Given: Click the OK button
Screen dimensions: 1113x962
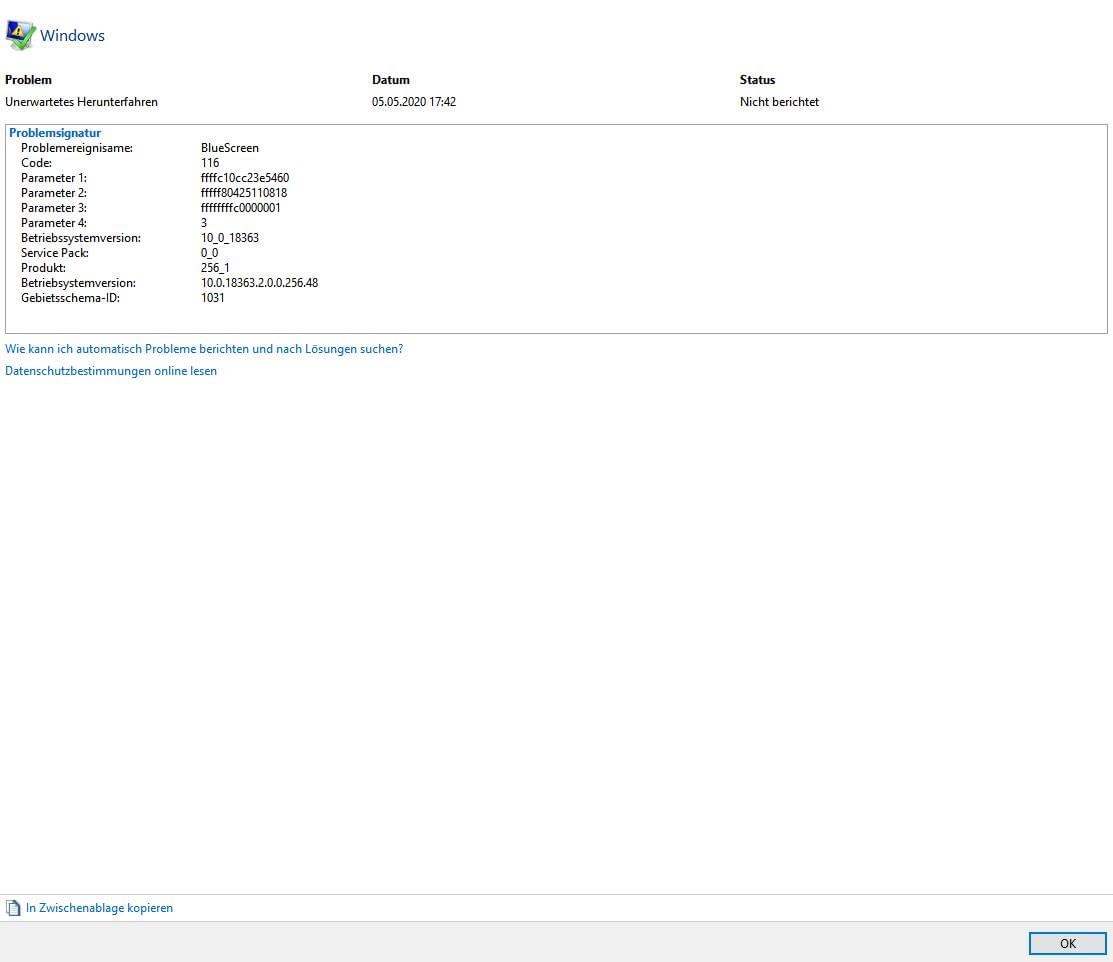Looking at the screenshot, I should (x=1067, y=944).
